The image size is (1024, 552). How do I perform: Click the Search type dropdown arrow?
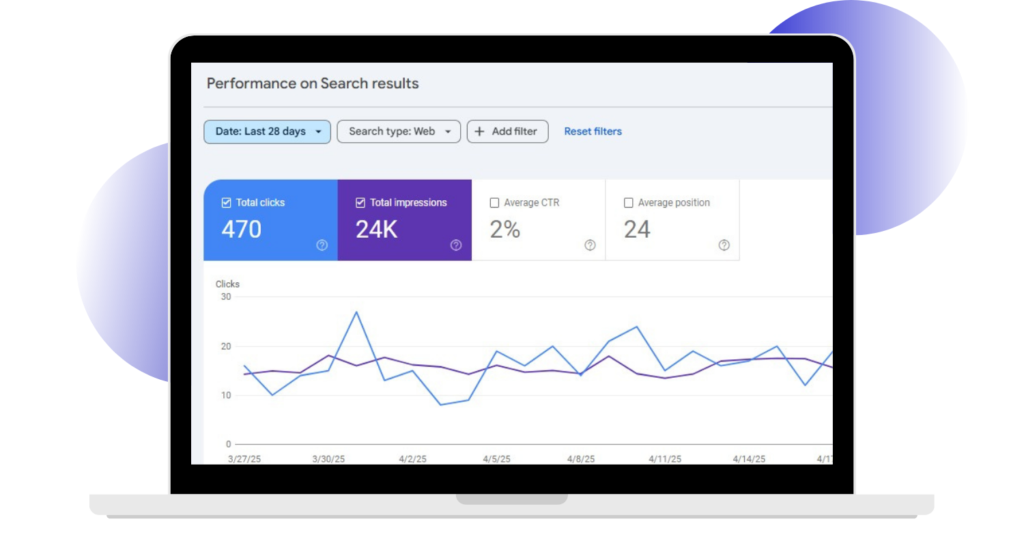click(x=448, y=132)
